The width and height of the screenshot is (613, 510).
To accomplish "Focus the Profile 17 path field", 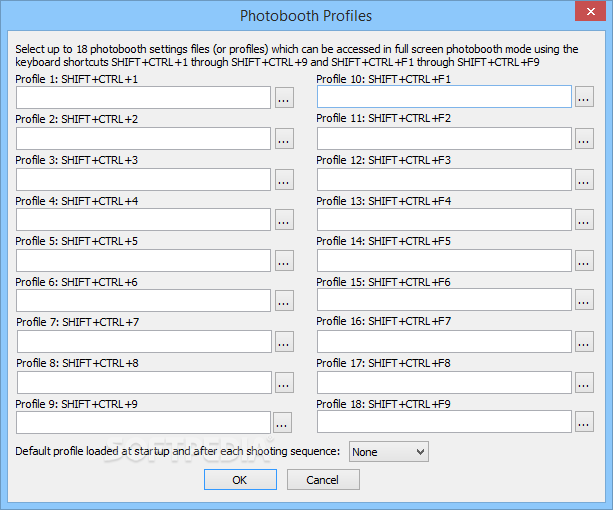I will [x=444, y=383].
